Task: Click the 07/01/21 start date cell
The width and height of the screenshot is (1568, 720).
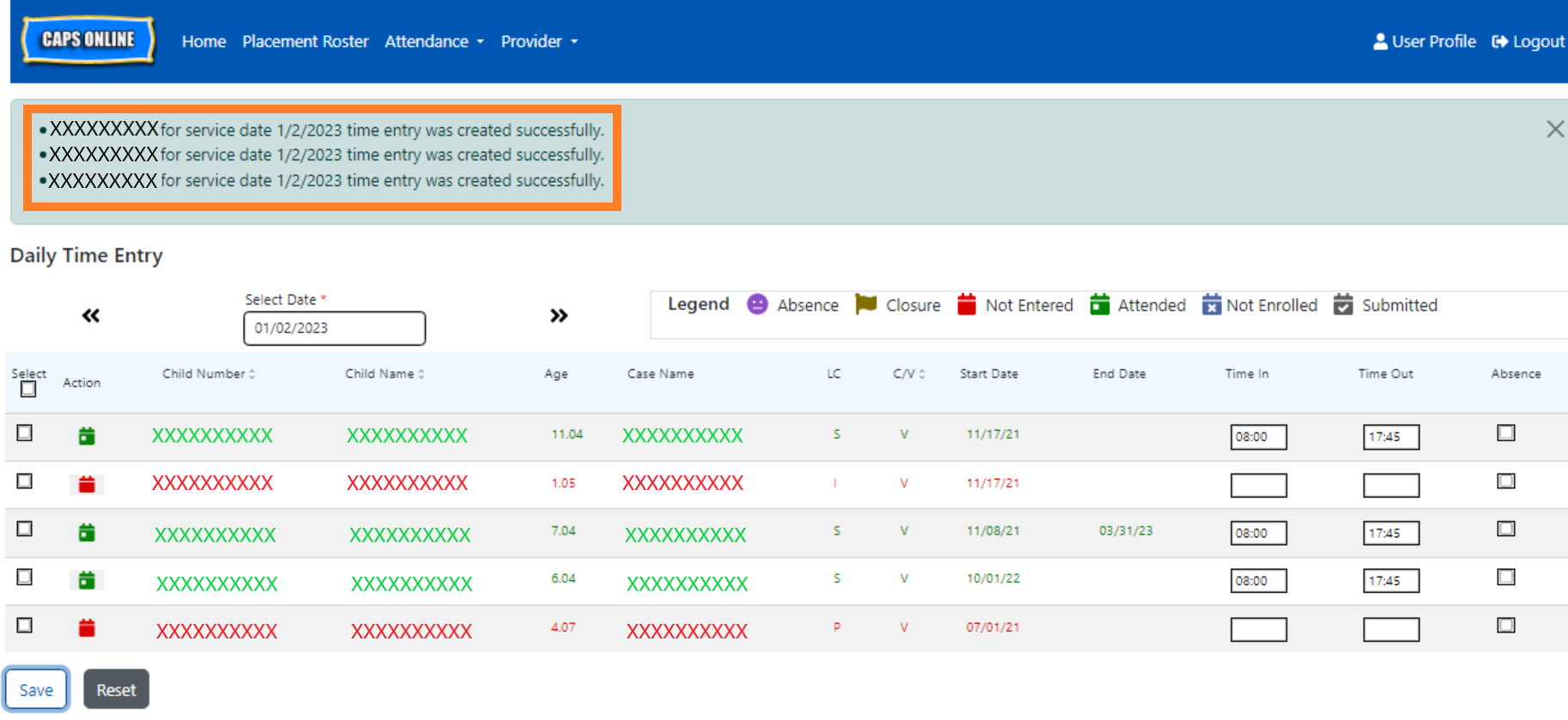Action: (993, 627)
